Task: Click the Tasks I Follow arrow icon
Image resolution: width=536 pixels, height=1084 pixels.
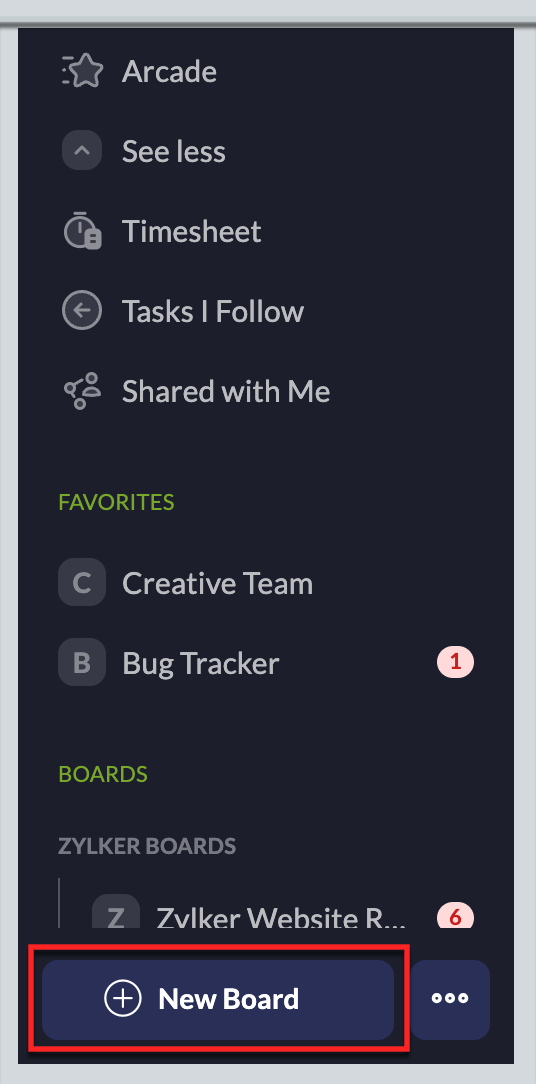Action: (82, 311)
